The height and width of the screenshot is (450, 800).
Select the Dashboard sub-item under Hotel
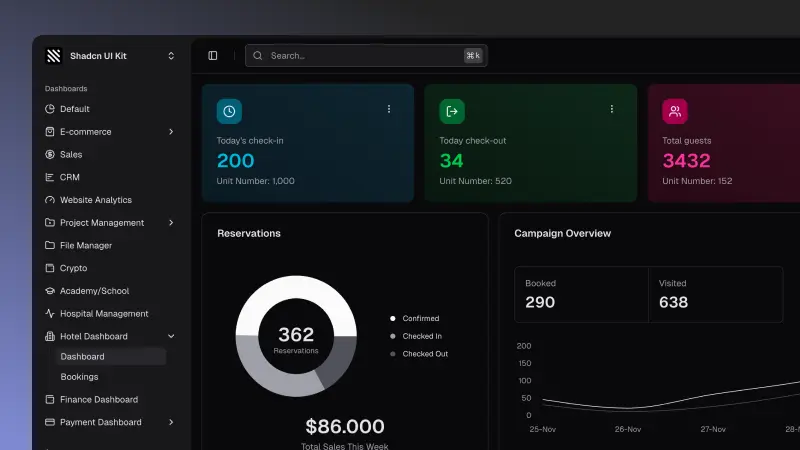coord(111,357)
